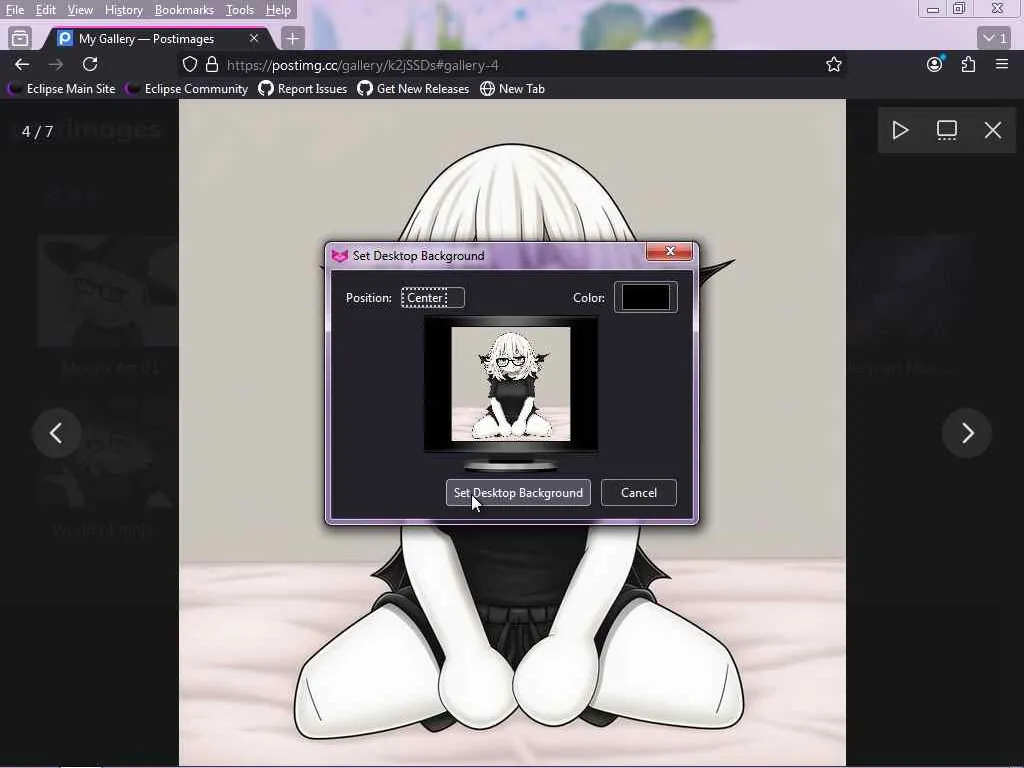1024x768 pixels.
Task: Open the Report Issues bookmark
Action: click(x=303, y=89)
